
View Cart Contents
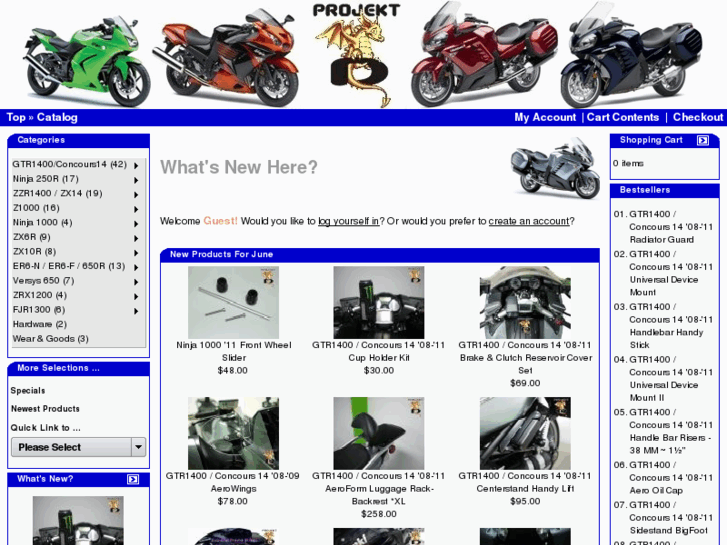[623, 117]
